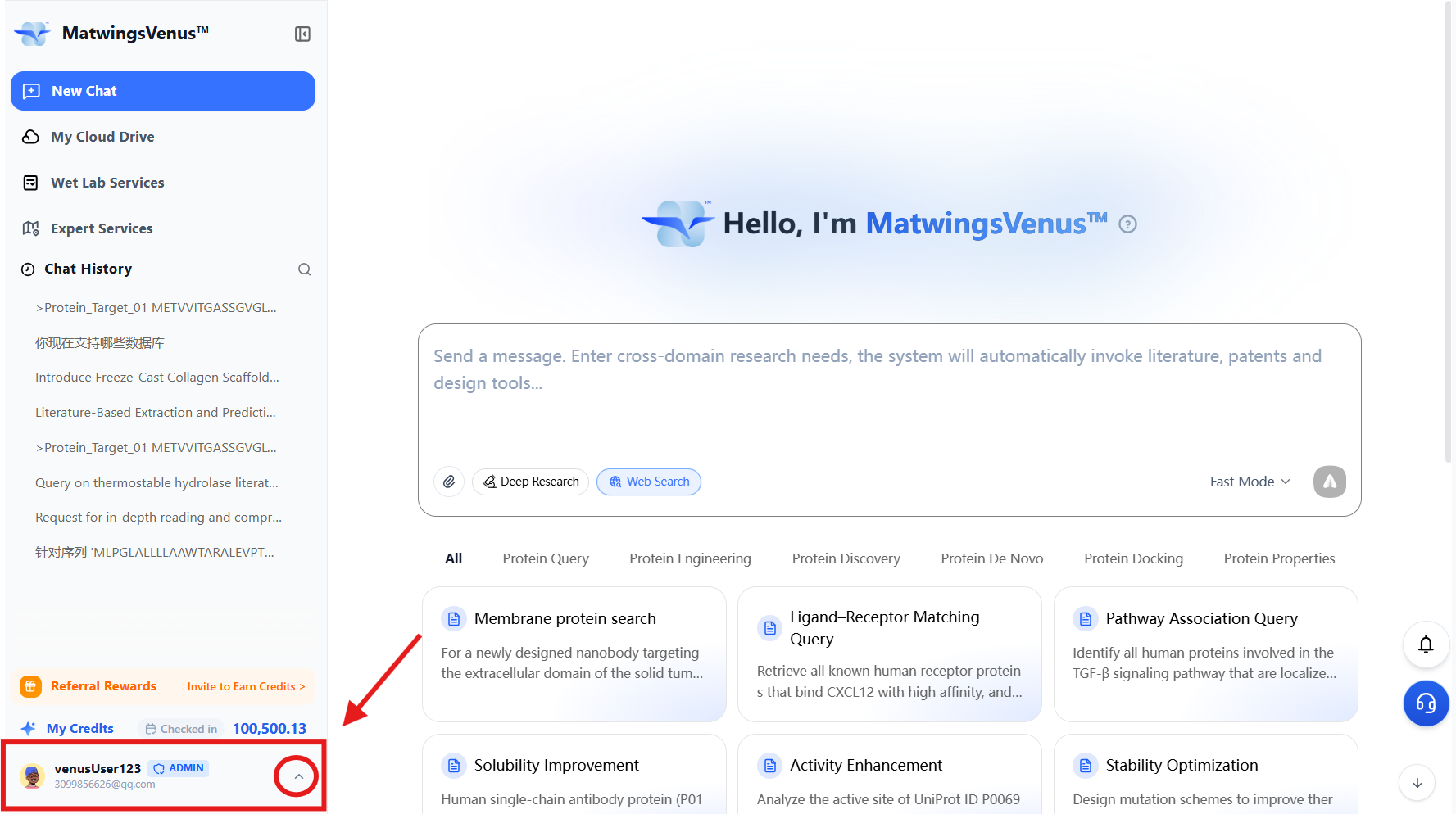This screenshot has width=1456, height=814.
Task: Go to Expert Services
Action: pyautogui.click(x=163, y=228)
